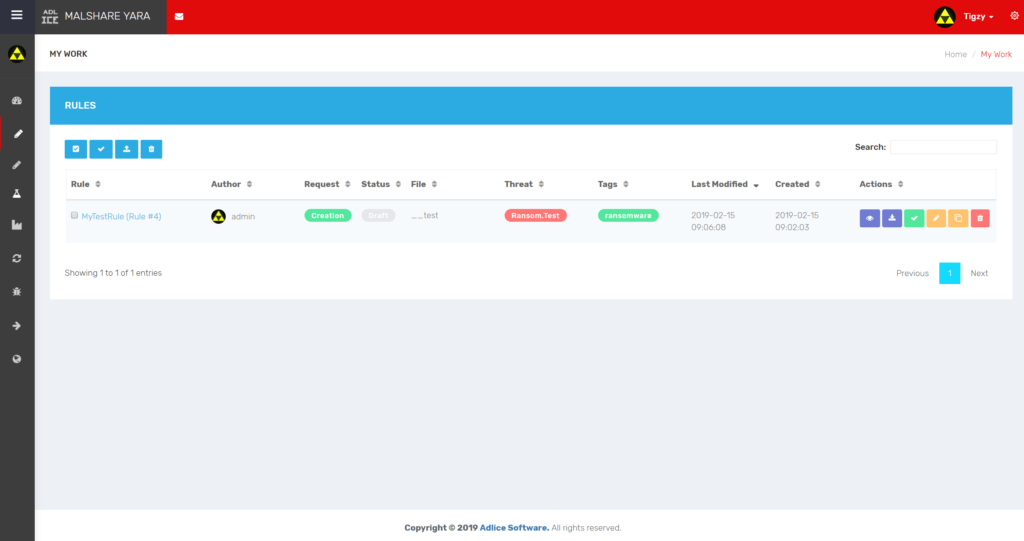Go to Home in the breadcrumb
Viewport: 1024px width, 541px height.
(x=955, y=54)
